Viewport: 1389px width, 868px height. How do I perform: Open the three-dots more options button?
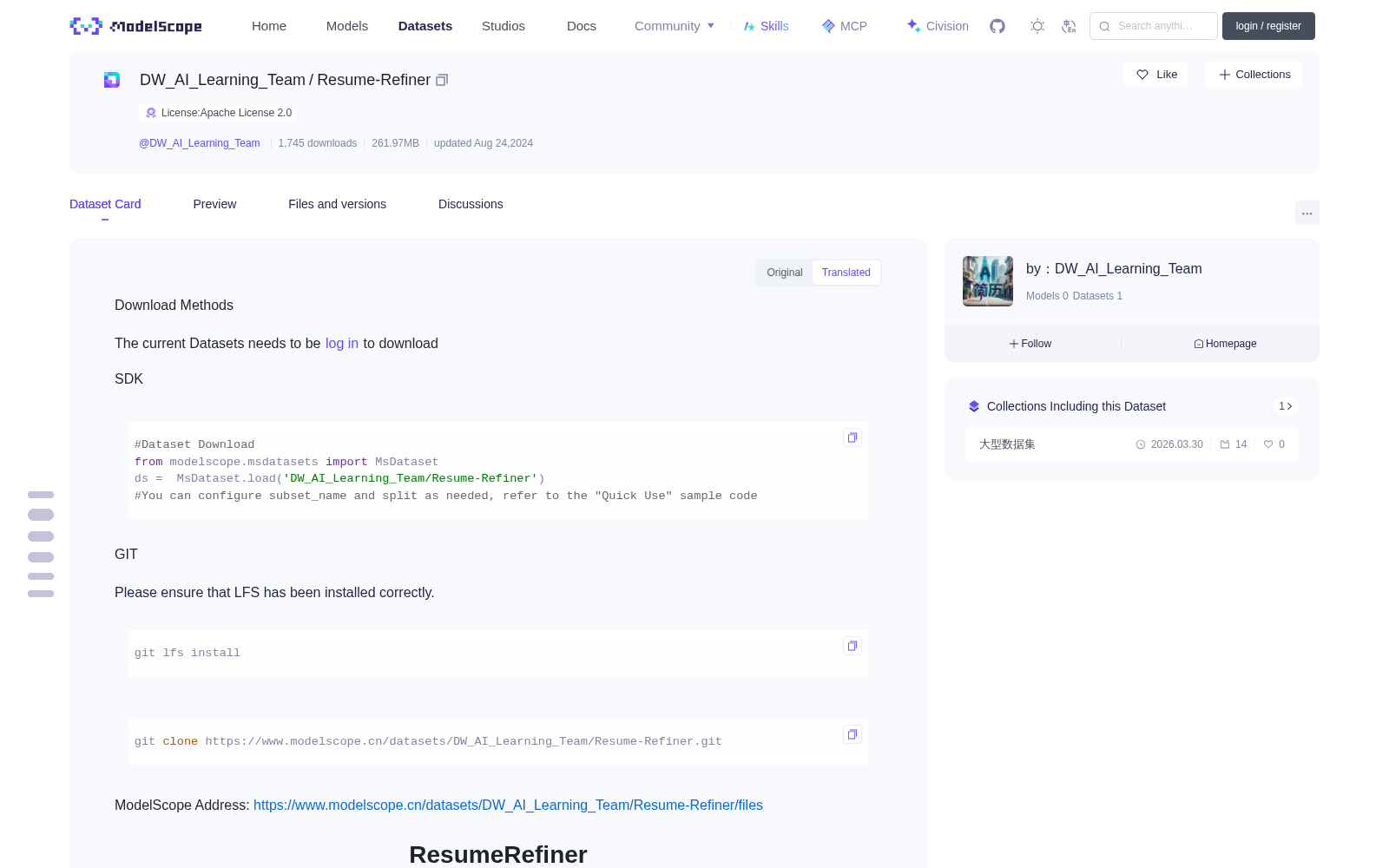tap(1307, 213)
